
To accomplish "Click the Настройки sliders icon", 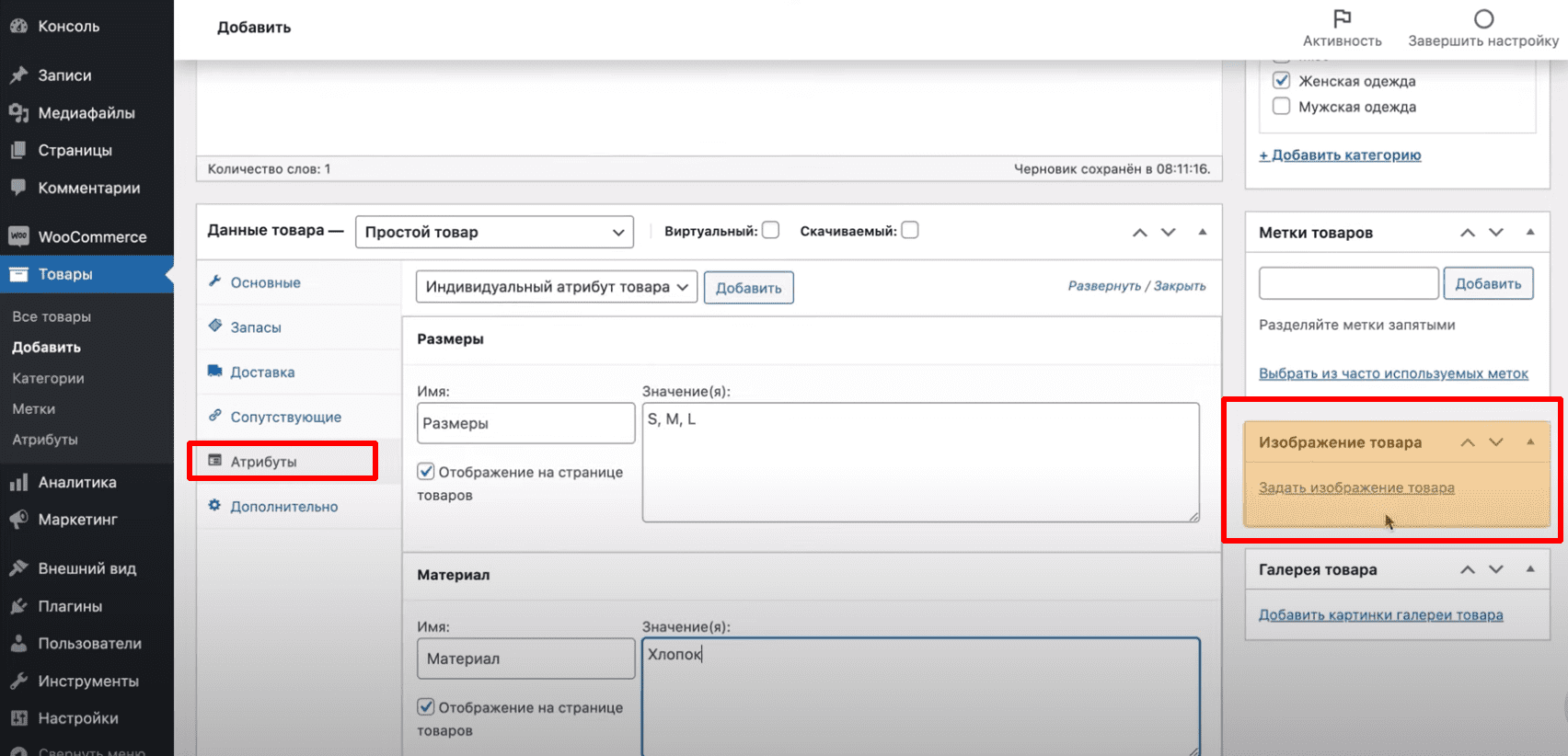I will [x=18, y=718].
